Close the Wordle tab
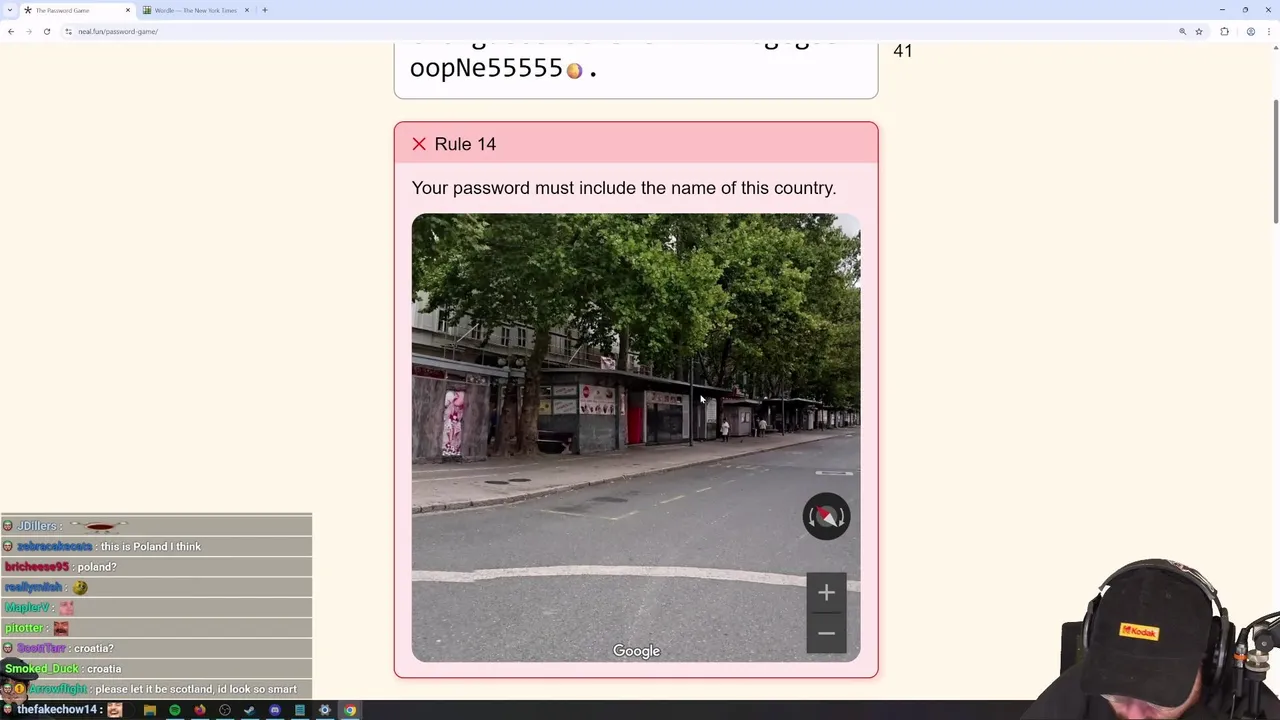Viewport: 1280px width, 720px height. (246, 10)
